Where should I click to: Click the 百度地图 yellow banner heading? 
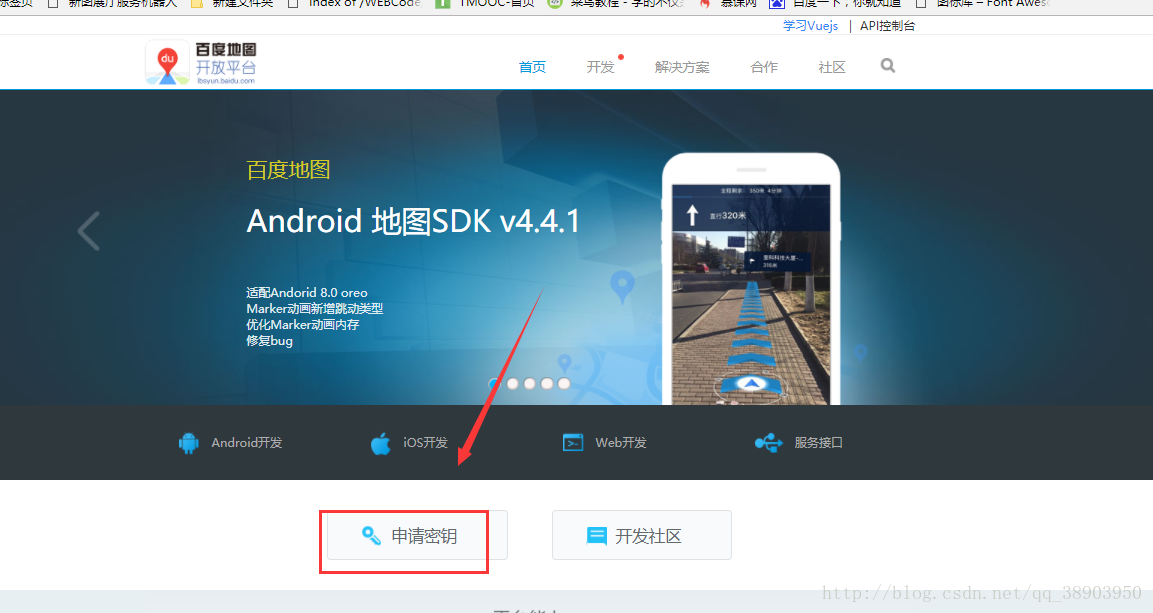(288, 170)
